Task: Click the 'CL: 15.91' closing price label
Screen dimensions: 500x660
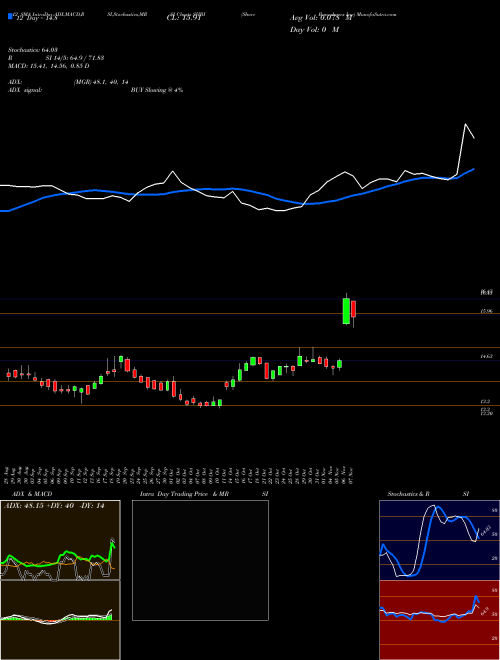Action: pyautogui.click(x=183, y=19)
